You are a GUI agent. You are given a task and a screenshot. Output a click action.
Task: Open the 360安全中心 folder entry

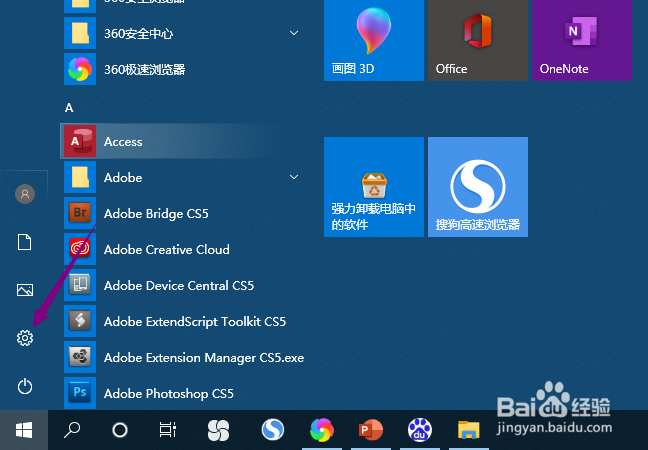184,33
